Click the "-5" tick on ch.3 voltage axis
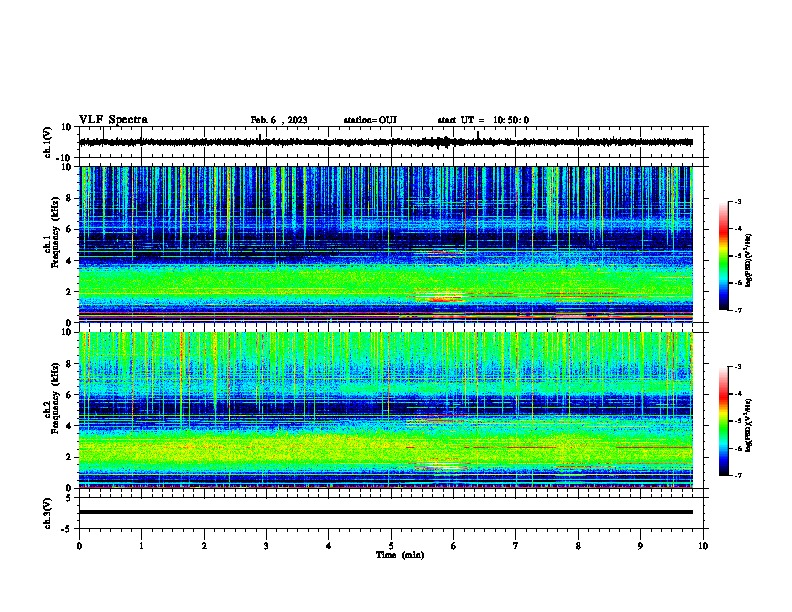The image size is (792, 612). 68,529
